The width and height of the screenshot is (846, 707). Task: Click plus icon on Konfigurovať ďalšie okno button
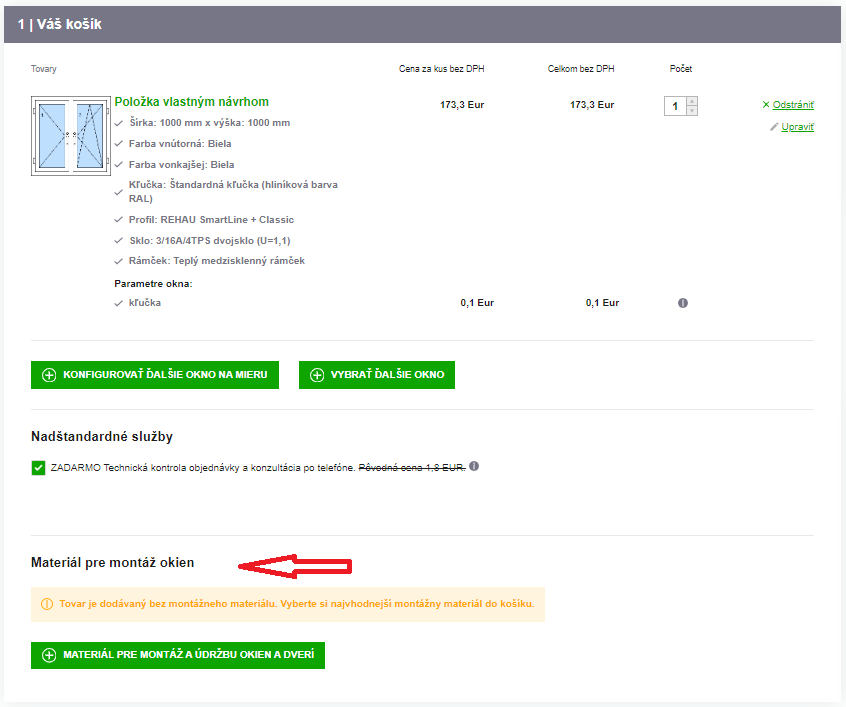(x=49, y=376)
